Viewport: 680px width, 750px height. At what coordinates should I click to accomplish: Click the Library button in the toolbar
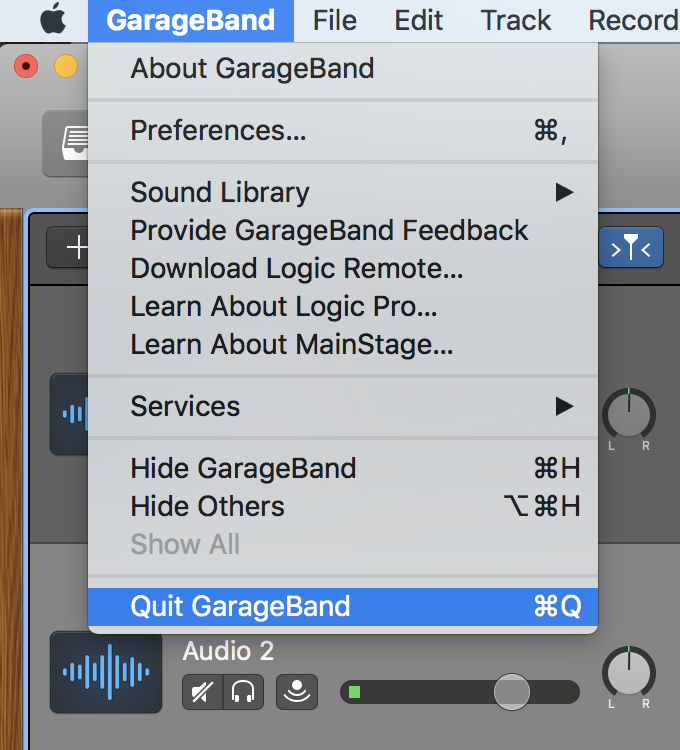[x=66, y=143]
